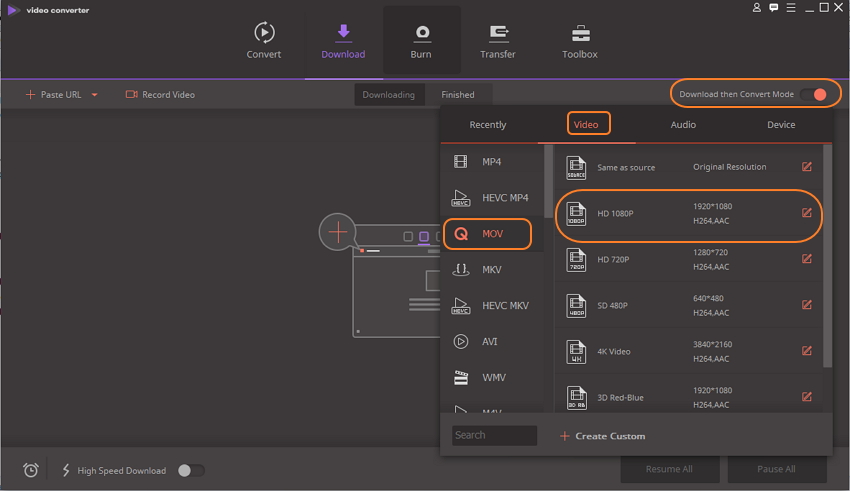This screenshot has height=491, width=850.
Task: Open the Toolbox section
Action: (x=580, y=41)
